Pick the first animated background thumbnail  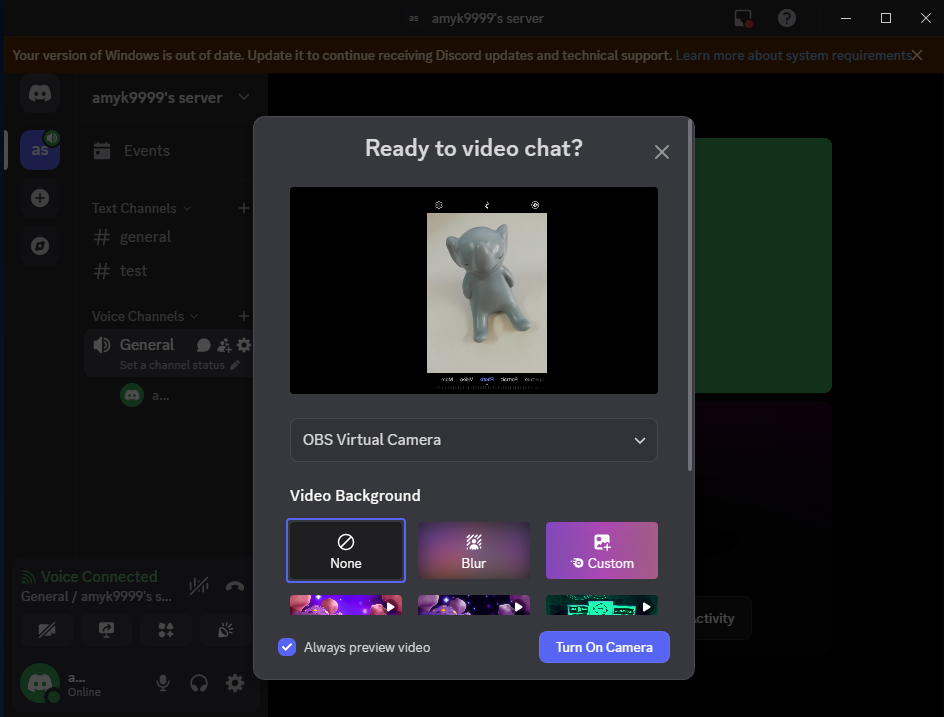coord(346,605)
